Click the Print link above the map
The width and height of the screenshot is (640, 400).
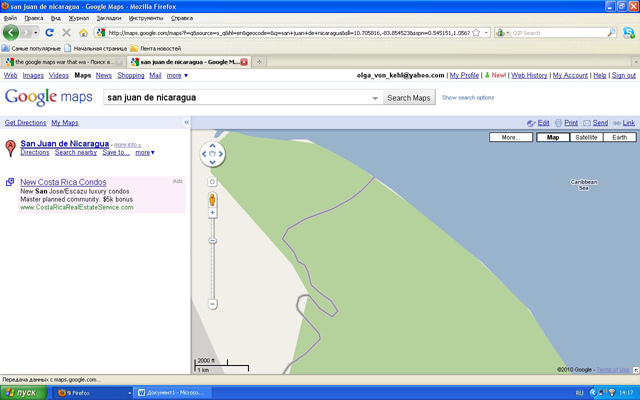pos(571,122)
